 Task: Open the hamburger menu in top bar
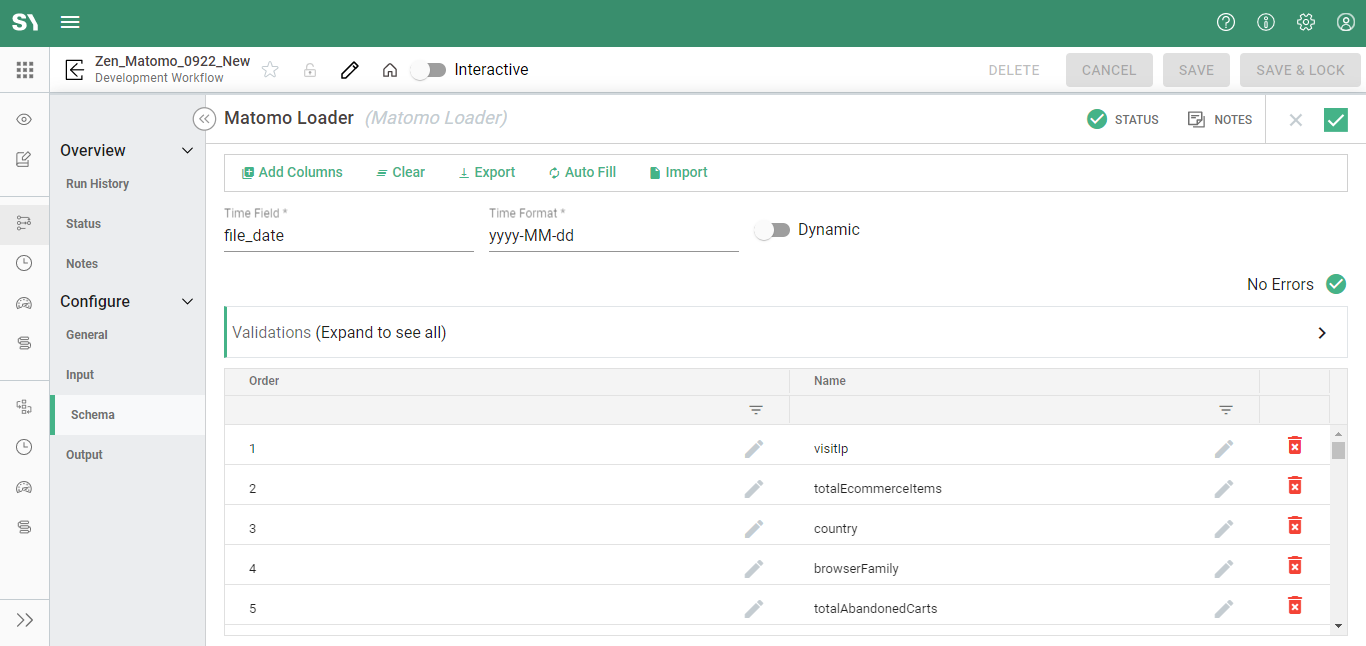coord(70,23)
